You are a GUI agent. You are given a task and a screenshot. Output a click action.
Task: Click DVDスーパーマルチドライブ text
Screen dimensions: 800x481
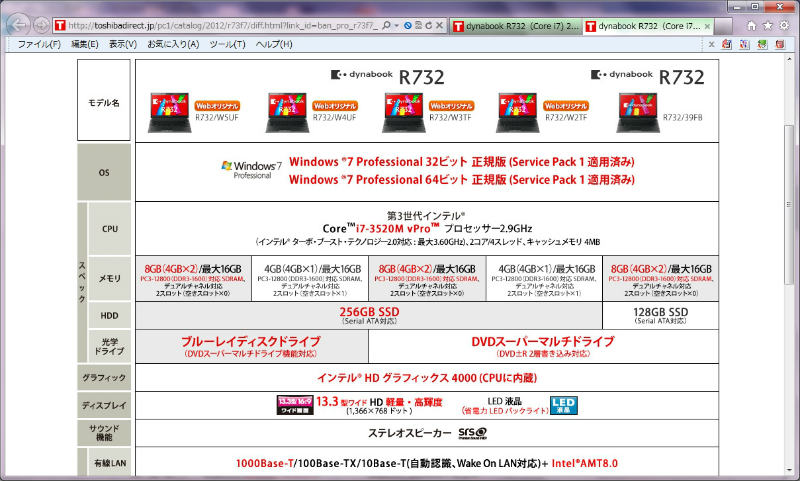543,341
